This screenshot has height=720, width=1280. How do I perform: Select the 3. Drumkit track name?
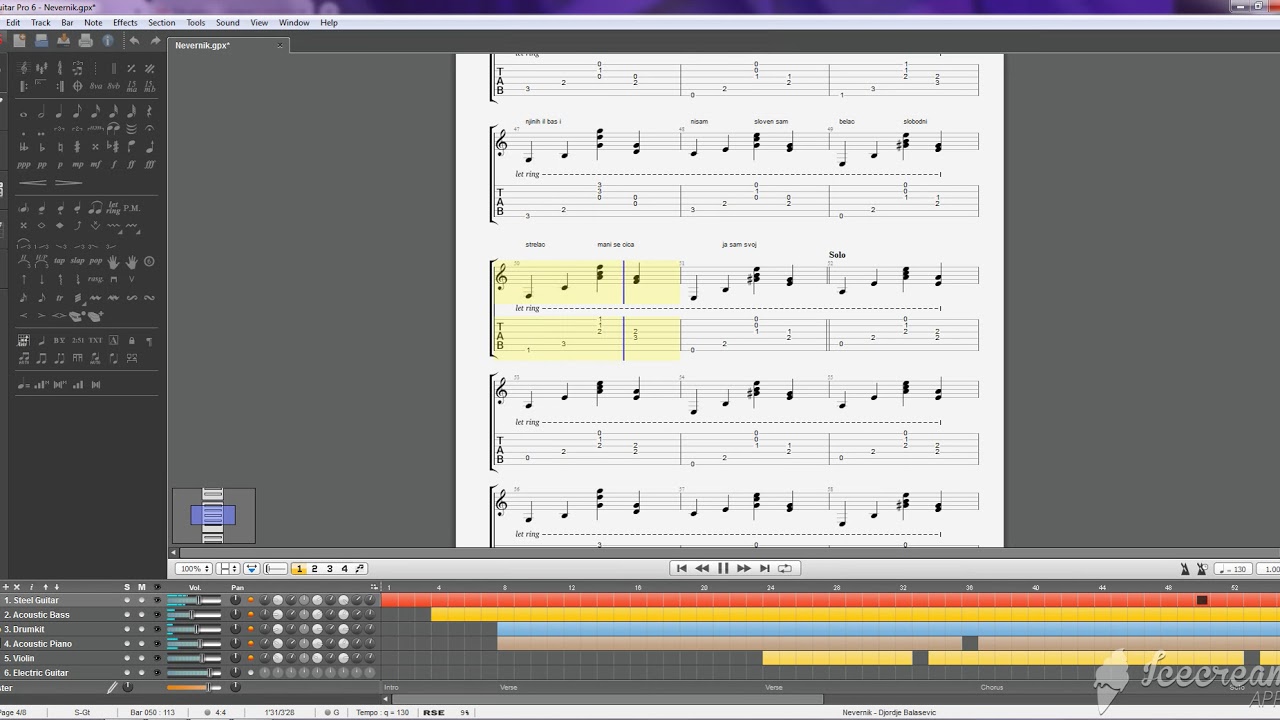24,629
